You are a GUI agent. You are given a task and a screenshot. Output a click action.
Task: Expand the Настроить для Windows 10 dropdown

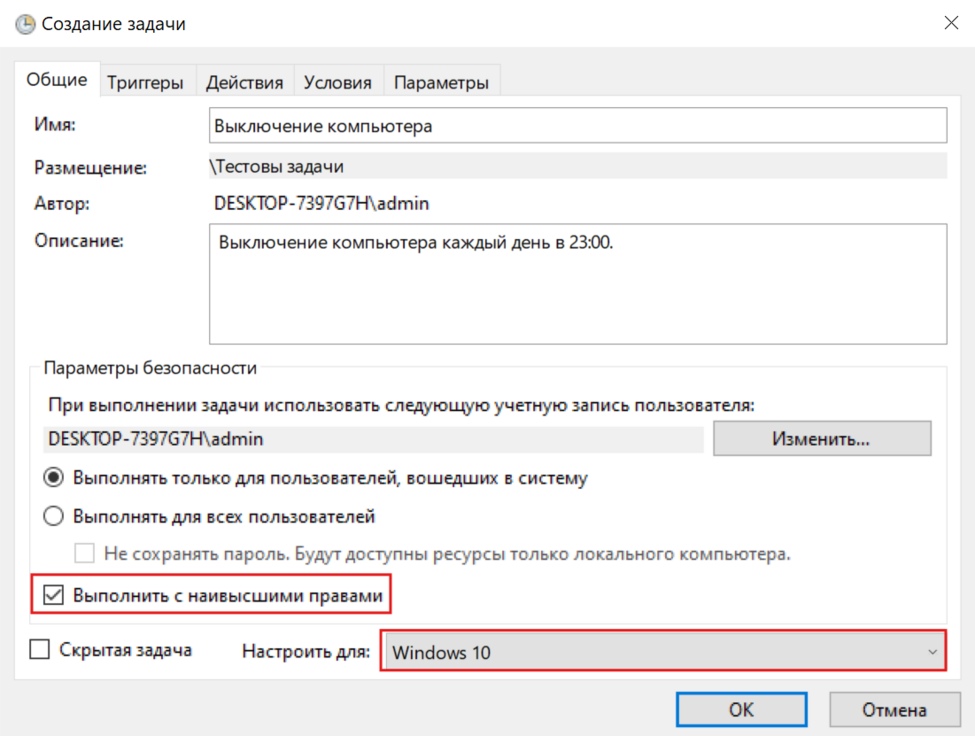663,653
